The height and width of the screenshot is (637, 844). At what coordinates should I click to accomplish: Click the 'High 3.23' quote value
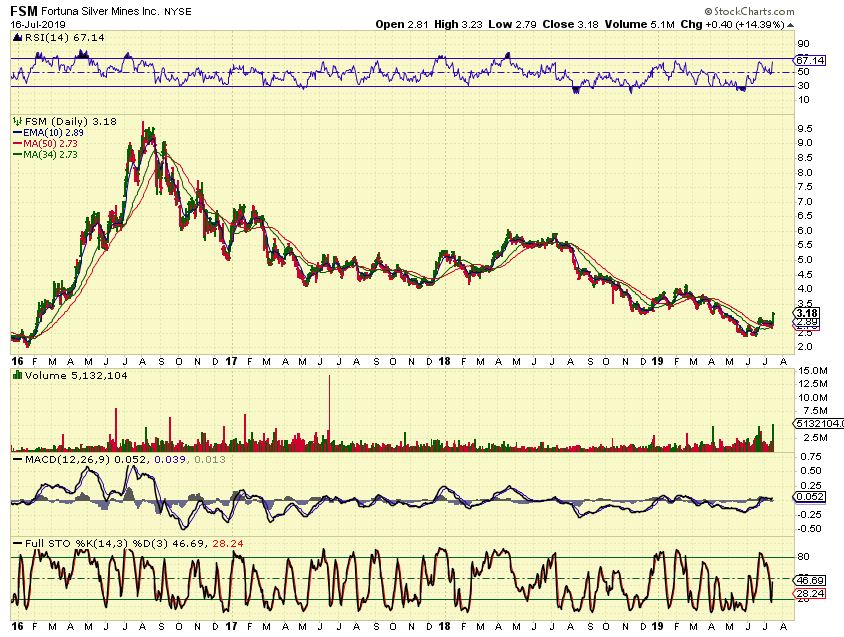click(458, 24)
